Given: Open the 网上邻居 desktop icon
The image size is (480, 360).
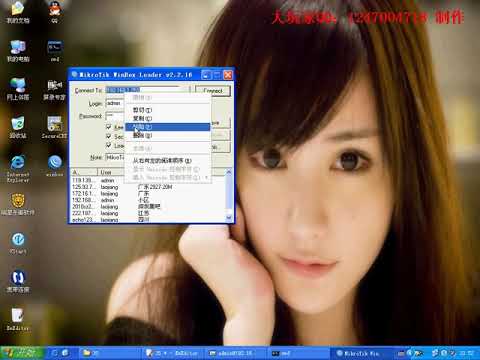Looking at the screenshot, I should (x=18, y=89).
